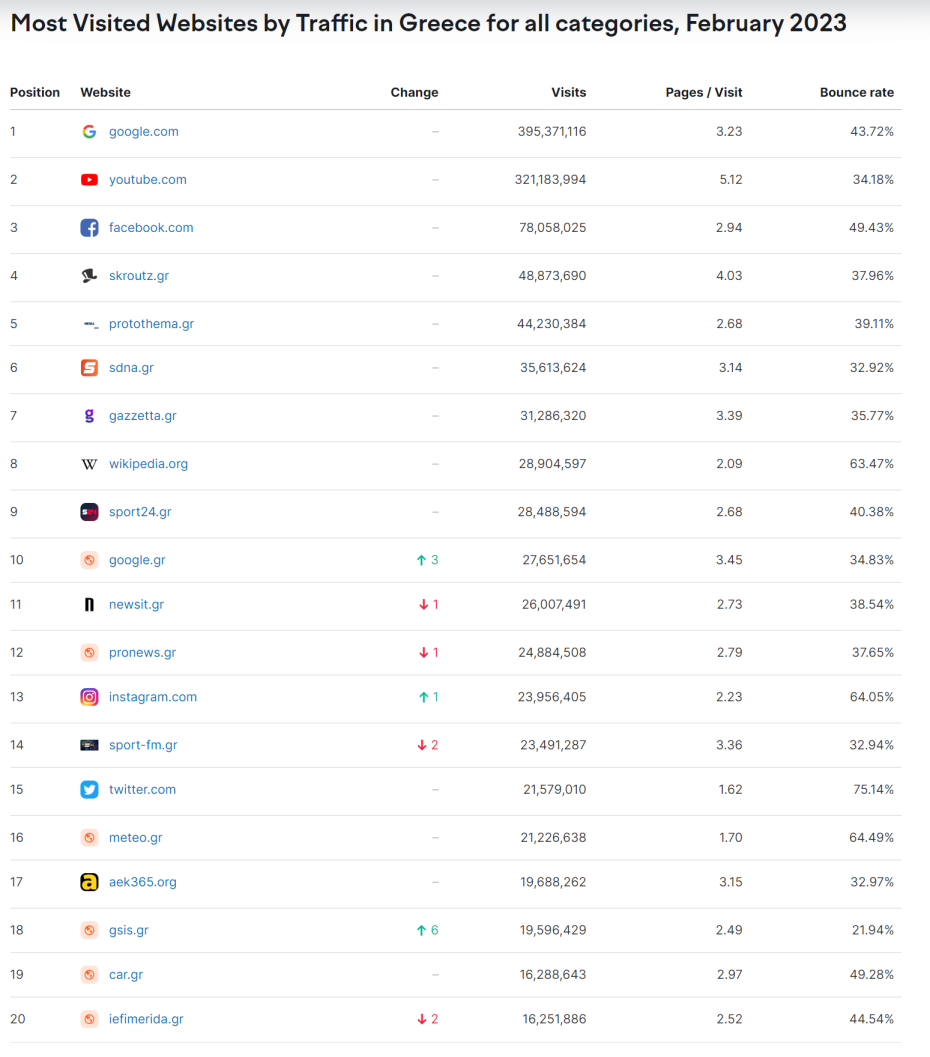930x1057 pixels.
Task: Click the Visits column header
Action: 569,92
